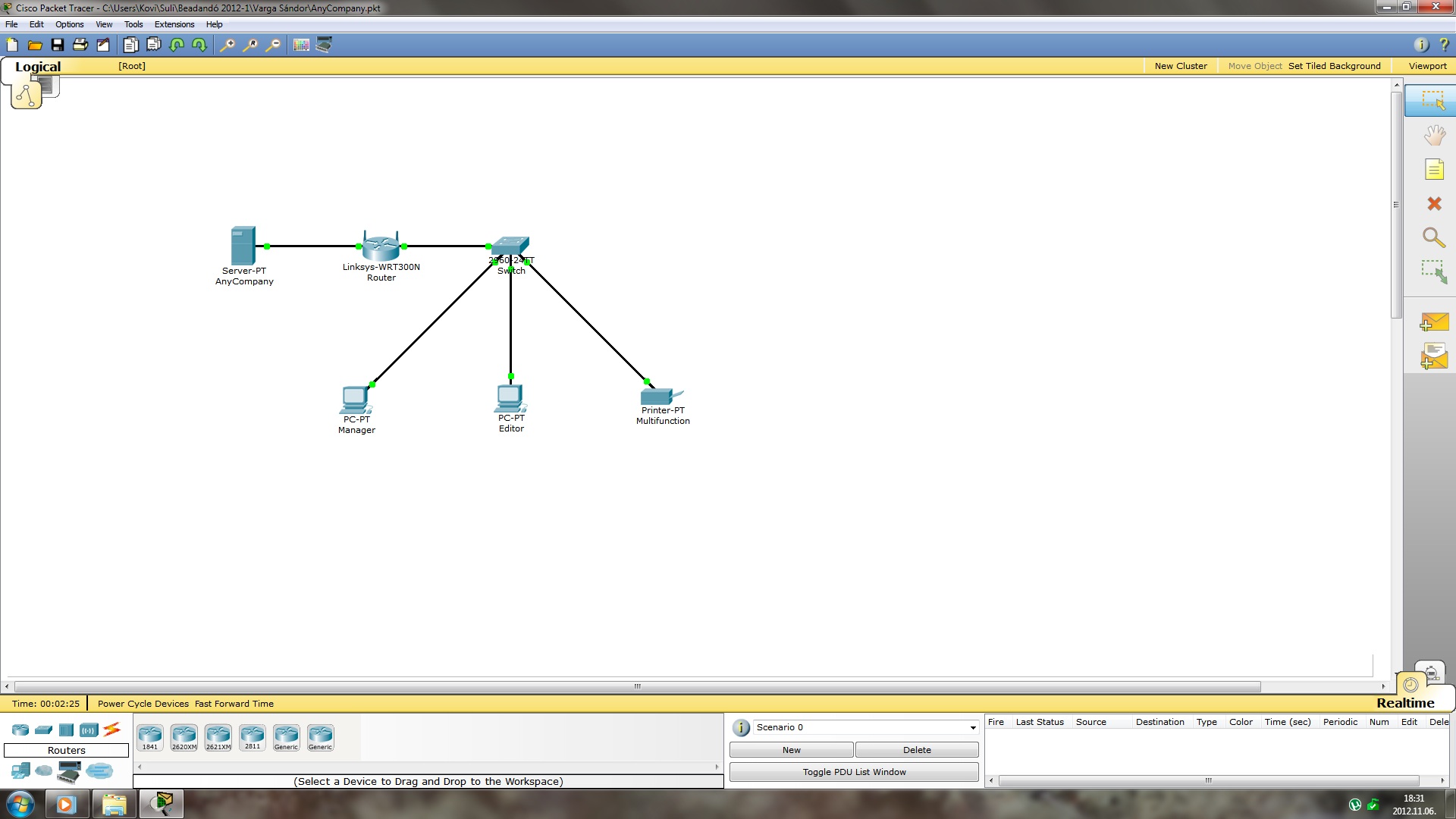Viewport: 1456px width, 819px height.
Task: Delete the current scenario
Action: [917, 750]
